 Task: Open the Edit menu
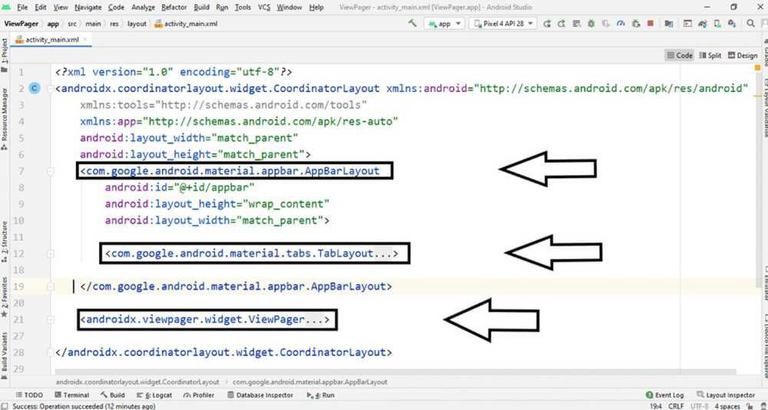tap(41, 7)
